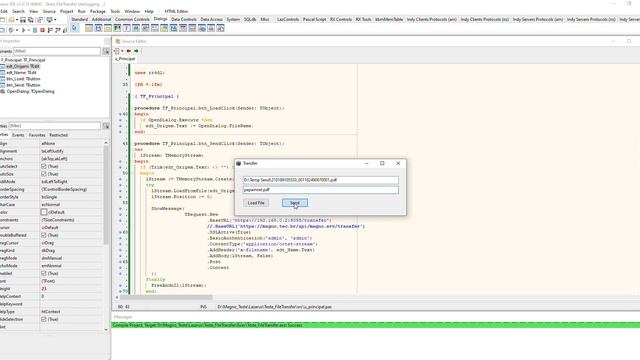Click the file name field in Transfer dialog
This screenshot has height=360, width=640.
tap(320, 190)
